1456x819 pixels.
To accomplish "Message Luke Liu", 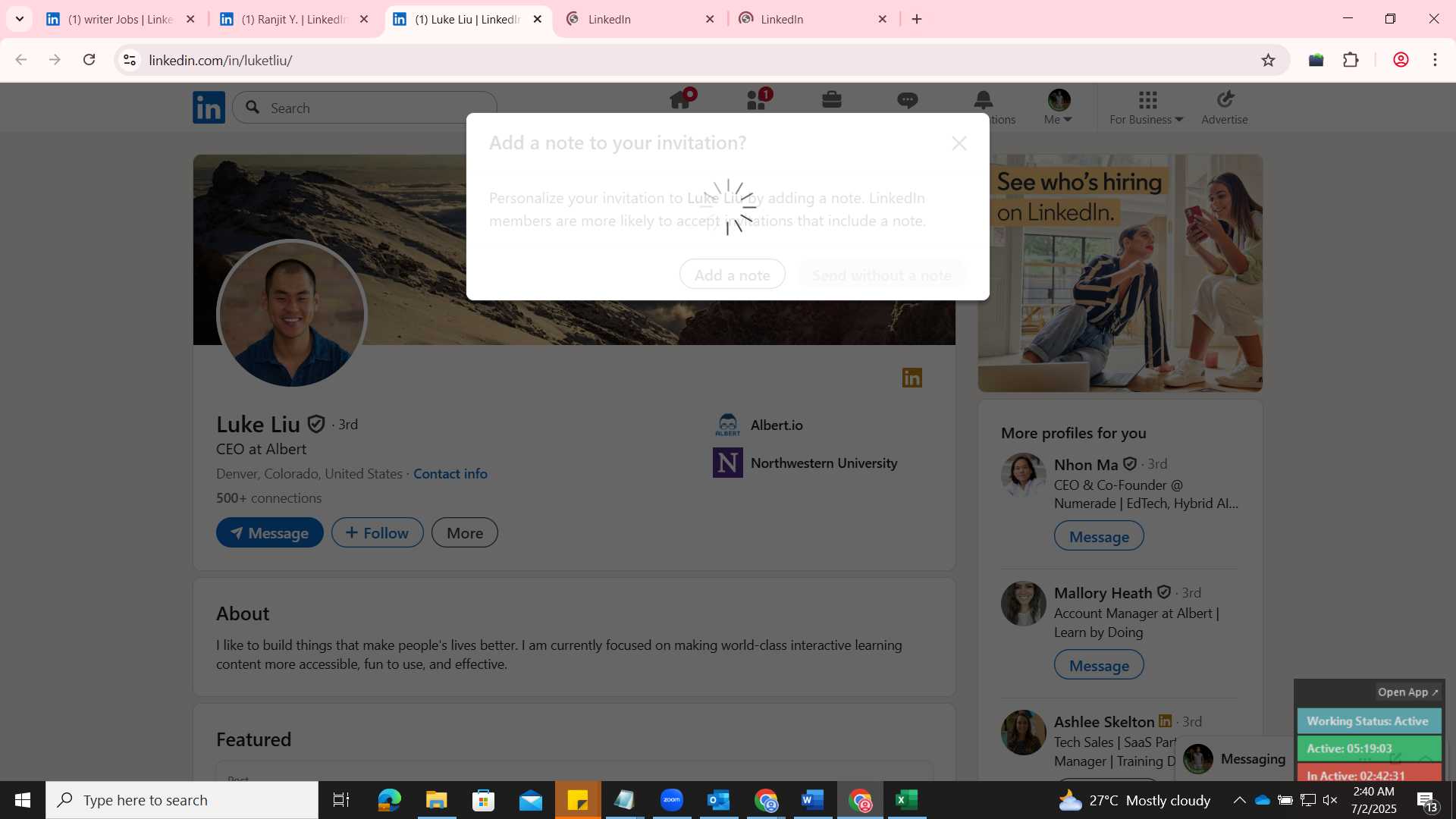I will coord(270,532).
